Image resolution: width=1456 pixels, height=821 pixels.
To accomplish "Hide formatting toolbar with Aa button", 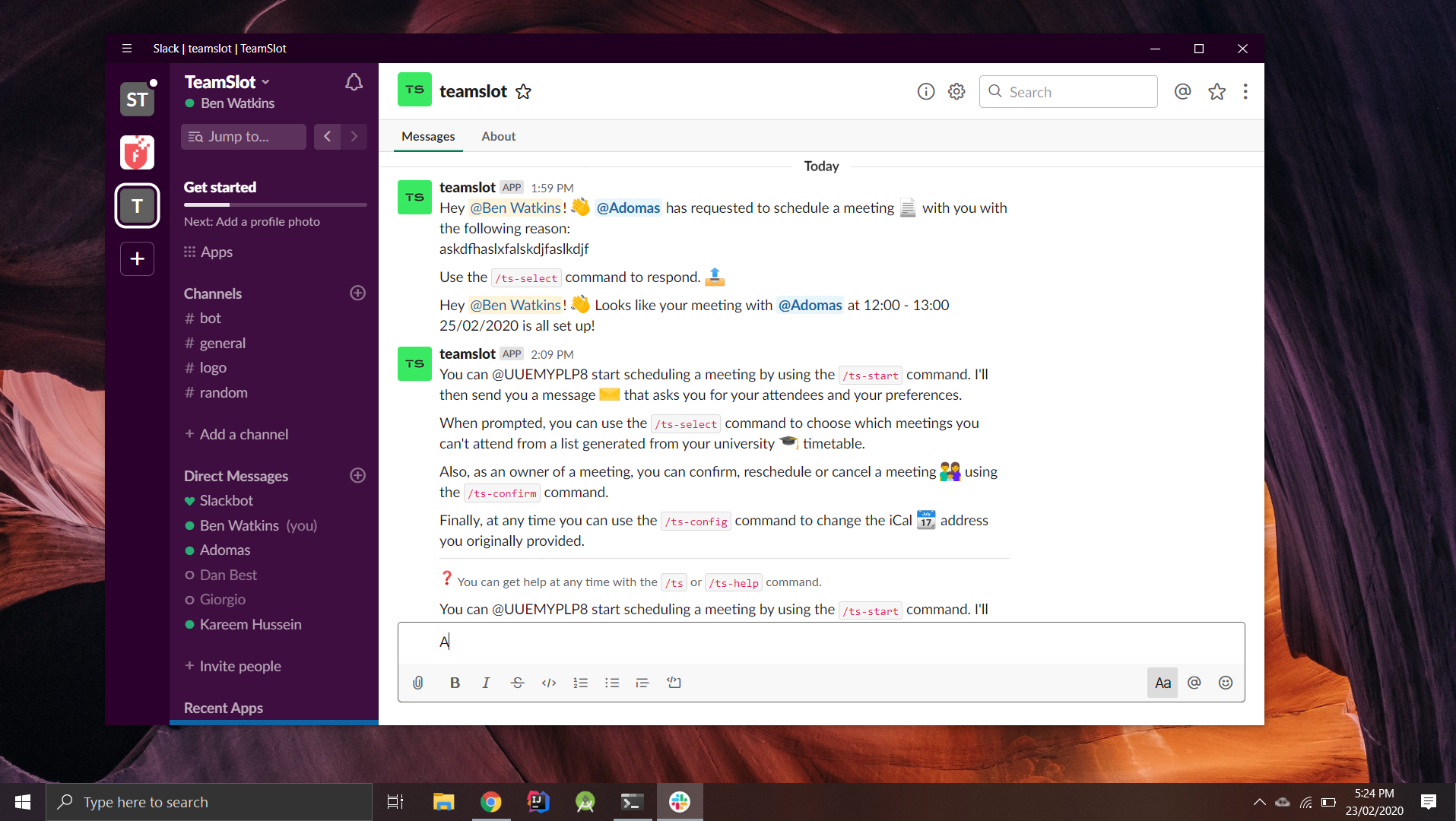I will point(1163,683).
